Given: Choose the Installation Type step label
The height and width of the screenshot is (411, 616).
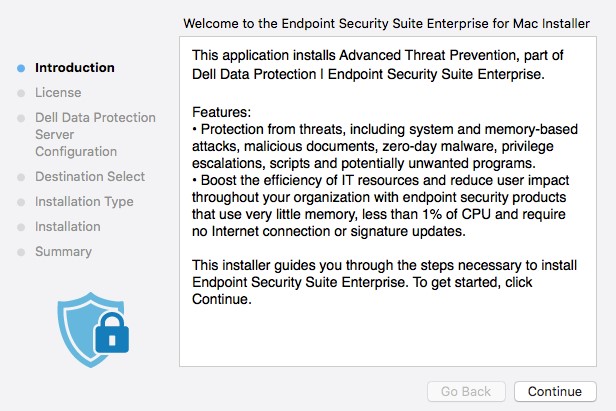Looking at the screenshot, I should point(83,202).
